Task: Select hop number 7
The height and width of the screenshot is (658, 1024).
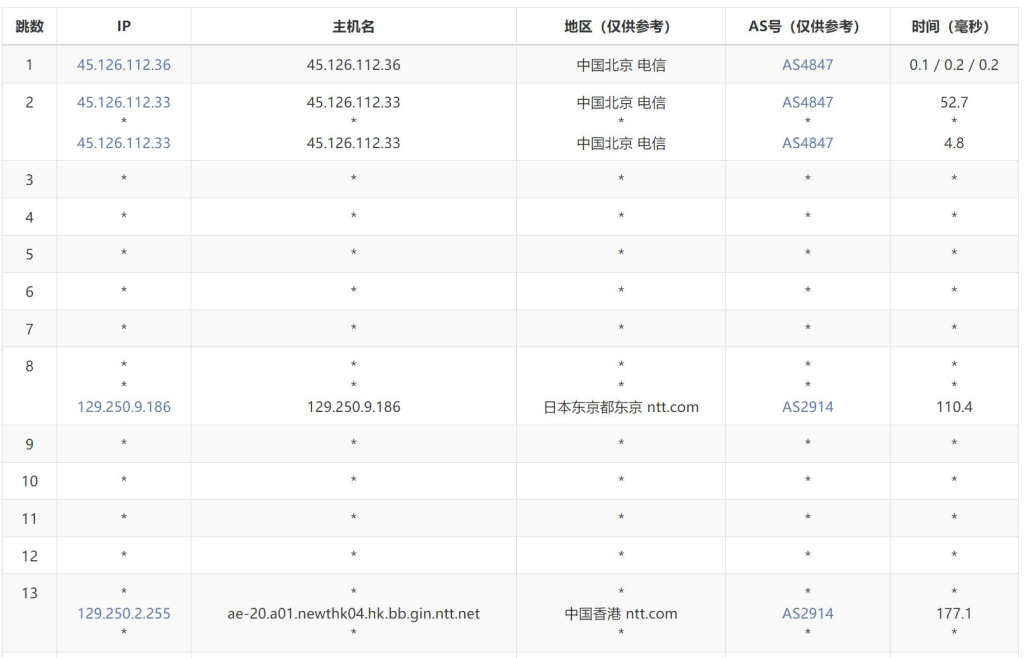Action: 29,329
